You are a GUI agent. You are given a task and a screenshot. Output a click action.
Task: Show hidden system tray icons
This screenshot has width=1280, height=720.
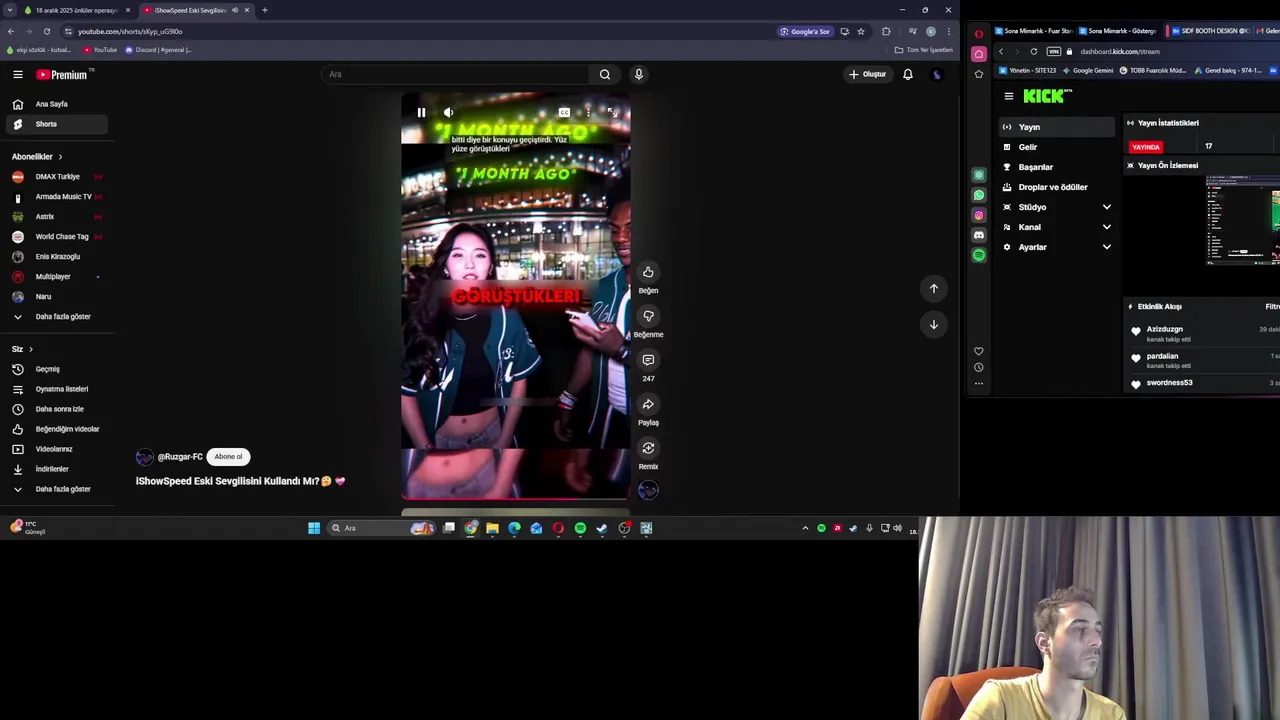[805, 528]
